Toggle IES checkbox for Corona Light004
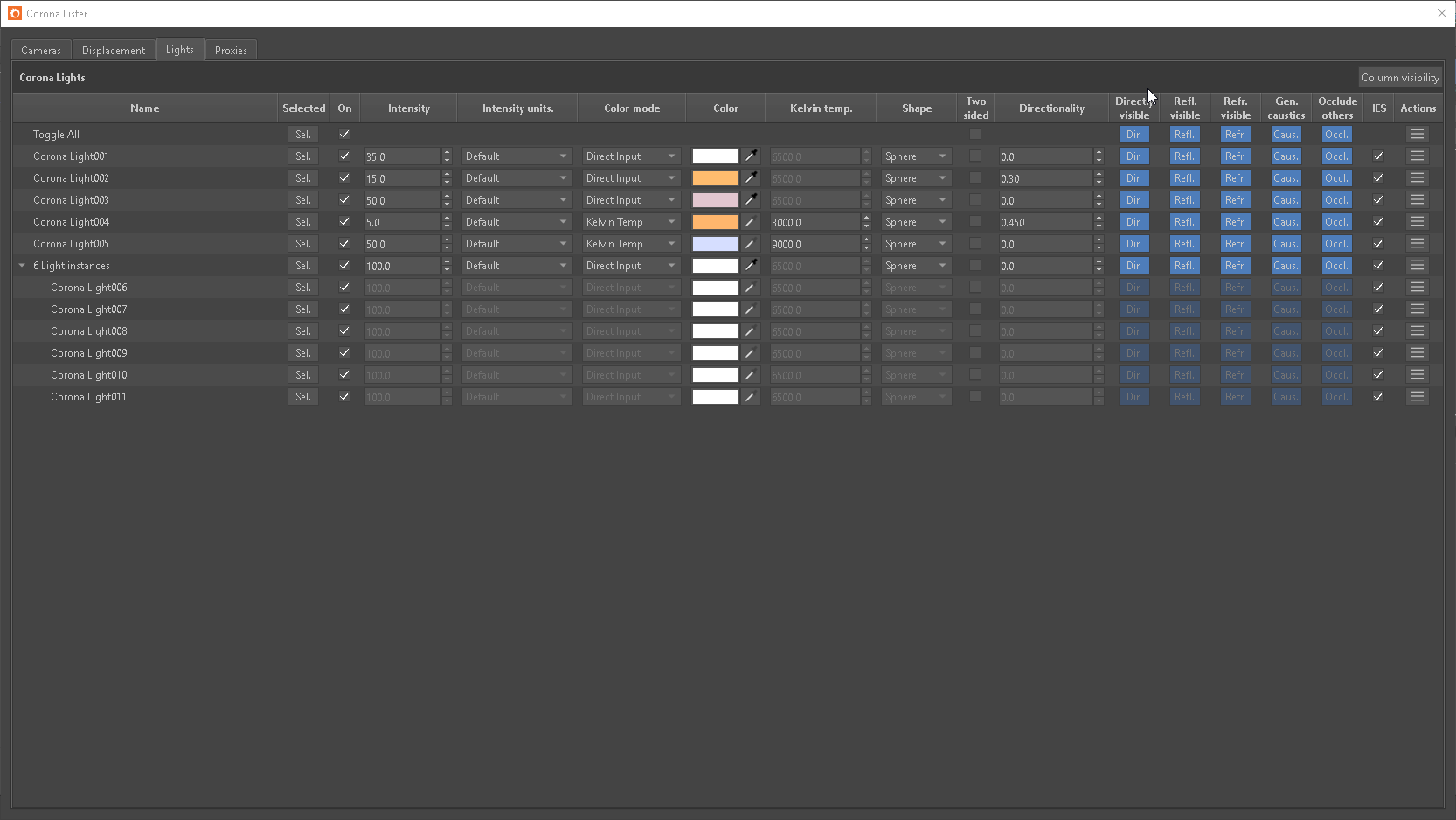 pyautogui.click(x=1378, y=222)
